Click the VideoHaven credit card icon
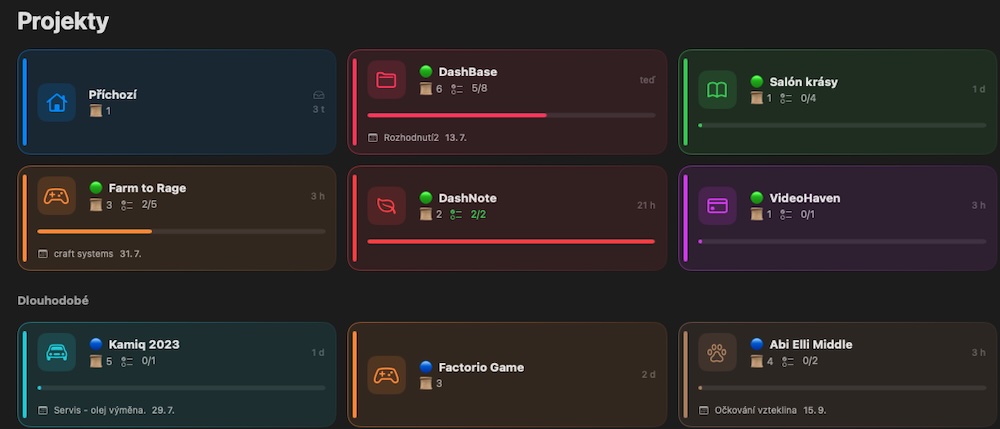This screenshot has height=429, width=1000. coord(717,206)
